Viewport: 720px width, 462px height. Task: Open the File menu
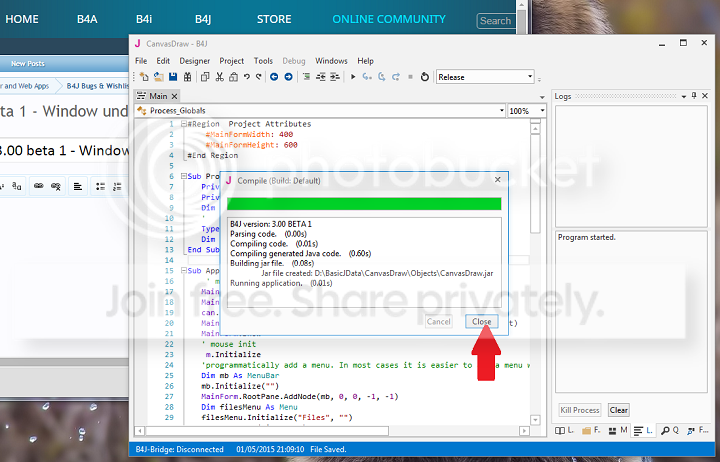coord(141,61)
